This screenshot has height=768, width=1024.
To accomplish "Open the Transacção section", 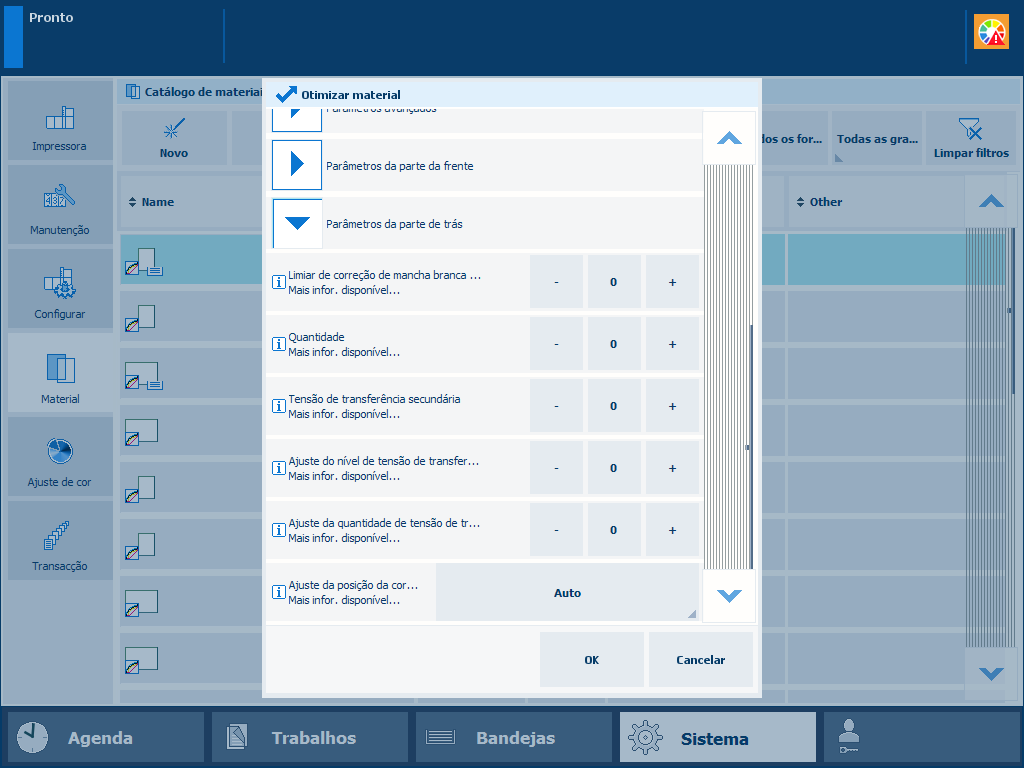I will pos(60,541).
